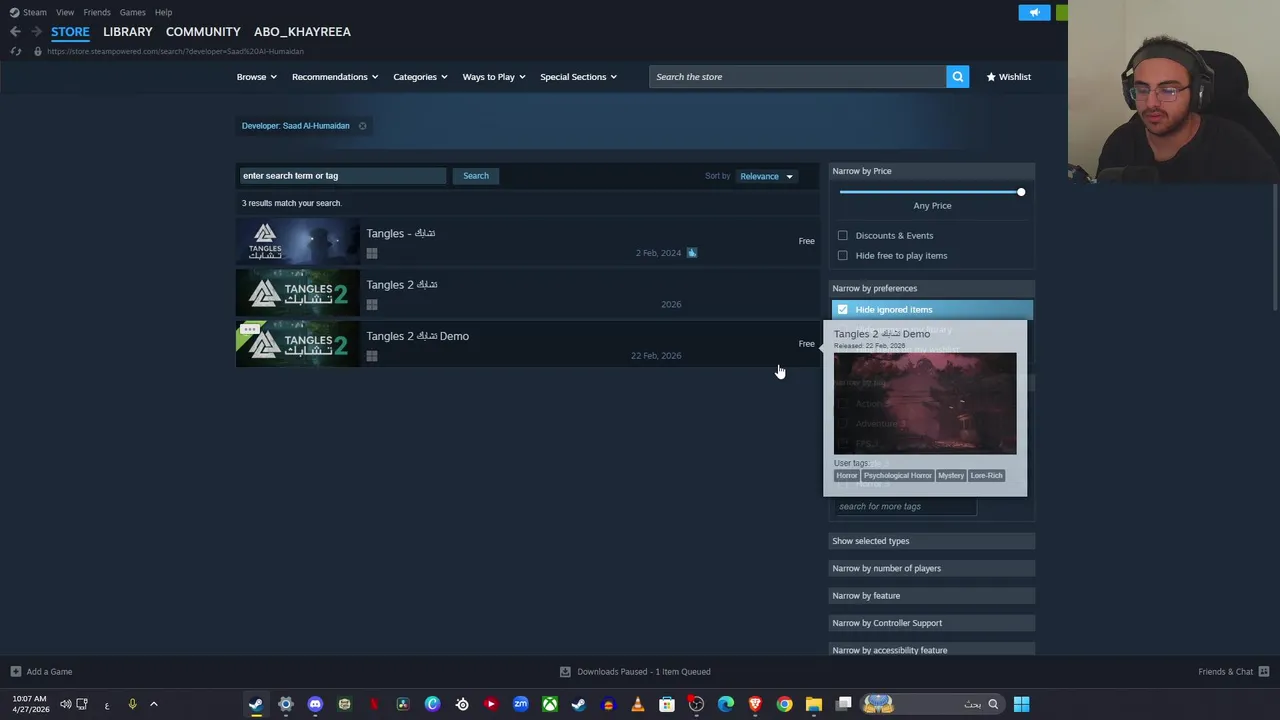
Task: Open the Wishlist
Action: [x=1008, y=77]
